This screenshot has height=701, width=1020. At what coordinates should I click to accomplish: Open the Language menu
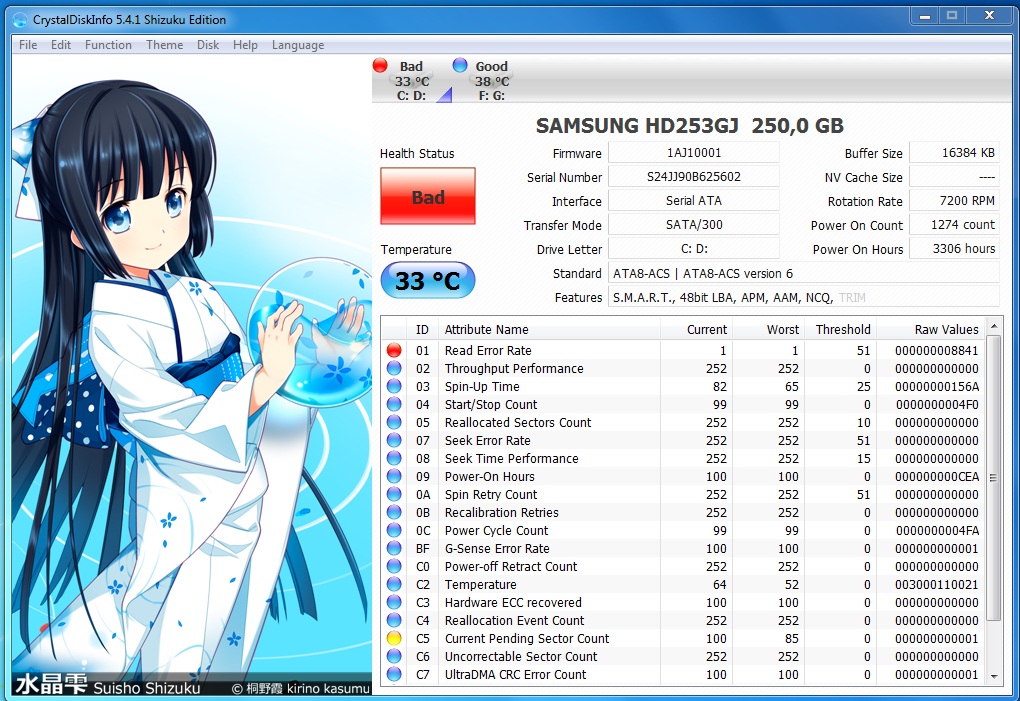pos(298,45)
